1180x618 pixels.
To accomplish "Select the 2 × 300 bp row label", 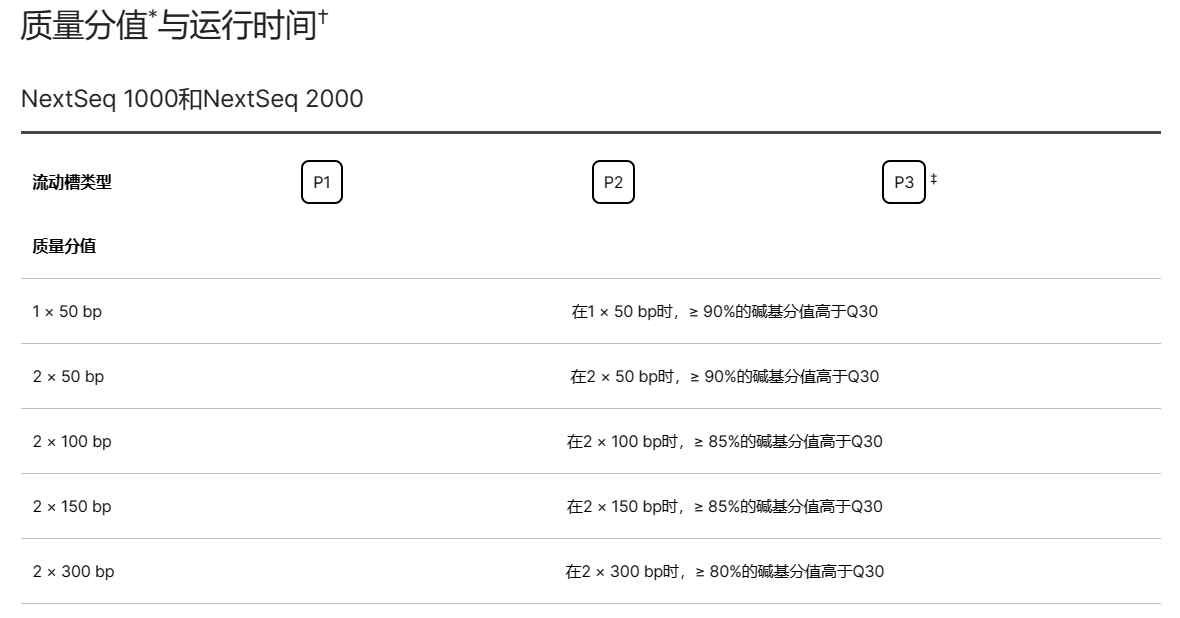I will (73, 571).
